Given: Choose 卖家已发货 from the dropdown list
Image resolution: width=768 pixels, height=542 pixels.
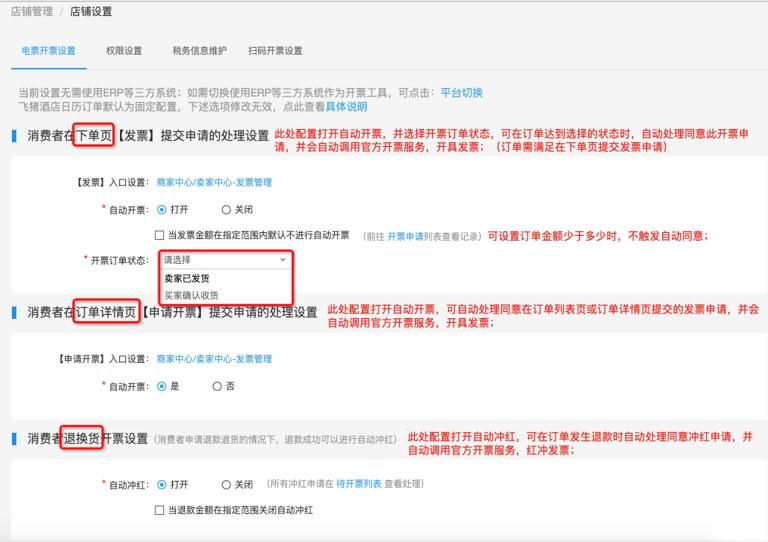Looking at the screenshot, I should pyautogui.click(x=187, y=279).
